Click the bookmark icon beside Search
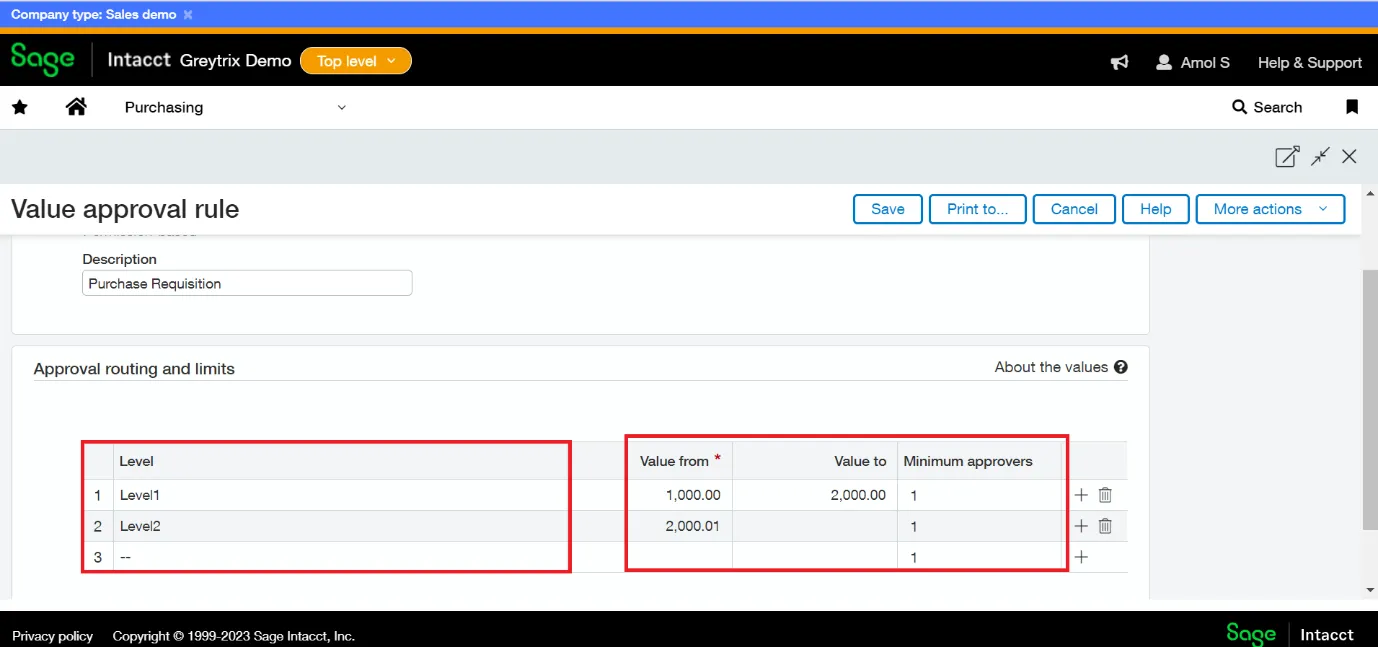 coord(1352,107)
